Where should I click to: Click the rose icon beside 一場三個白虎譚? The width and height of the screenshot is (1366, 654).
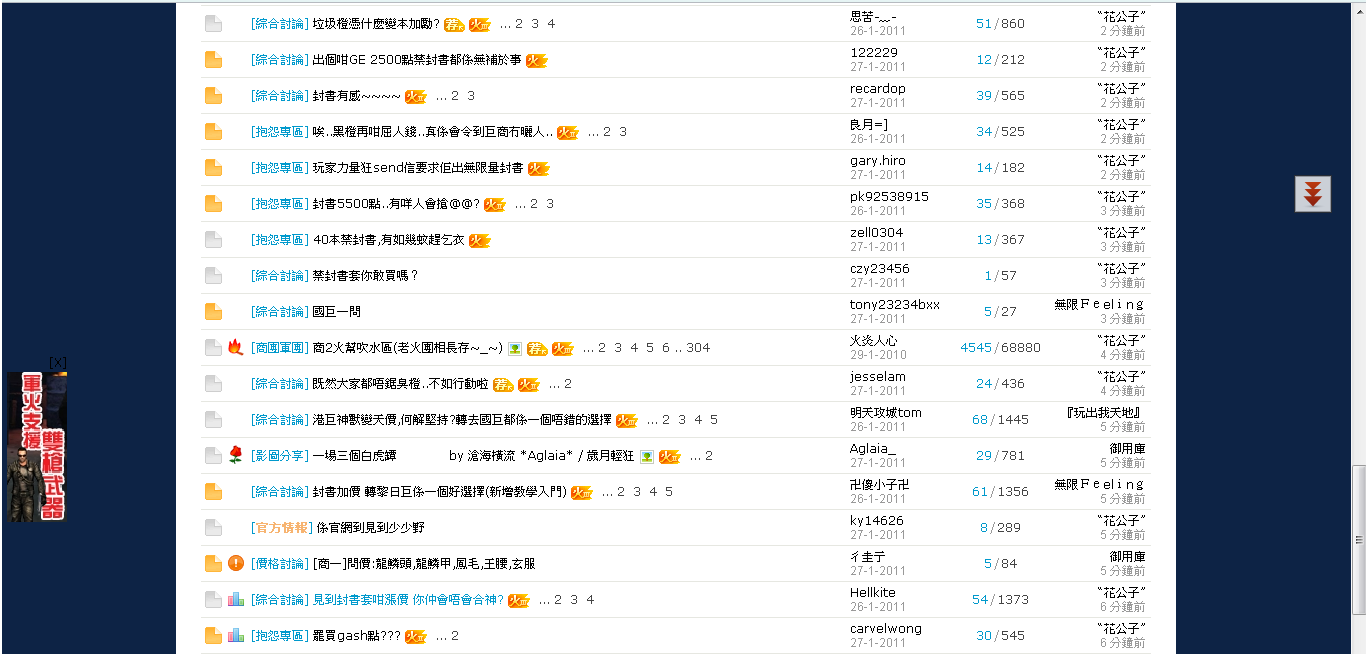[236, 455]
